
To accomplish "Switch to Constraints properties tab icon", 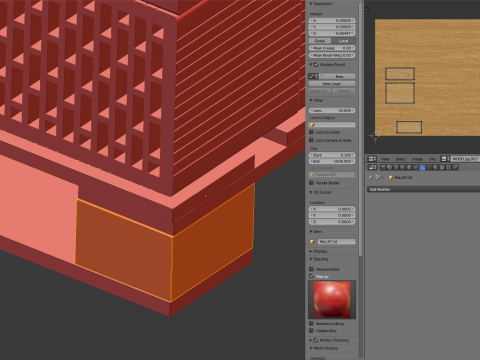I will 415,167.
